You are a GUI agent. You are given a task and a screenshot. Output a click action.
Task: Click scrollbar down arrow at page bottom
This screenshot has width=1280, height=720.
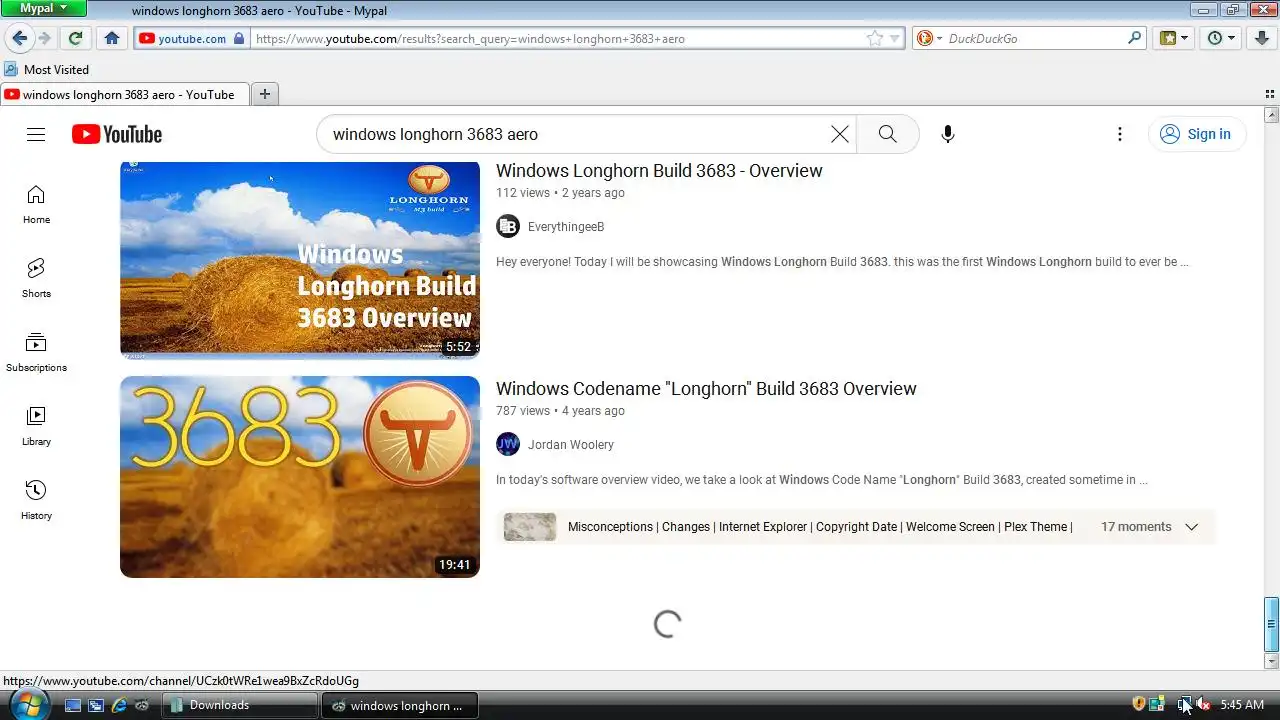click(x=1271, y=662)
